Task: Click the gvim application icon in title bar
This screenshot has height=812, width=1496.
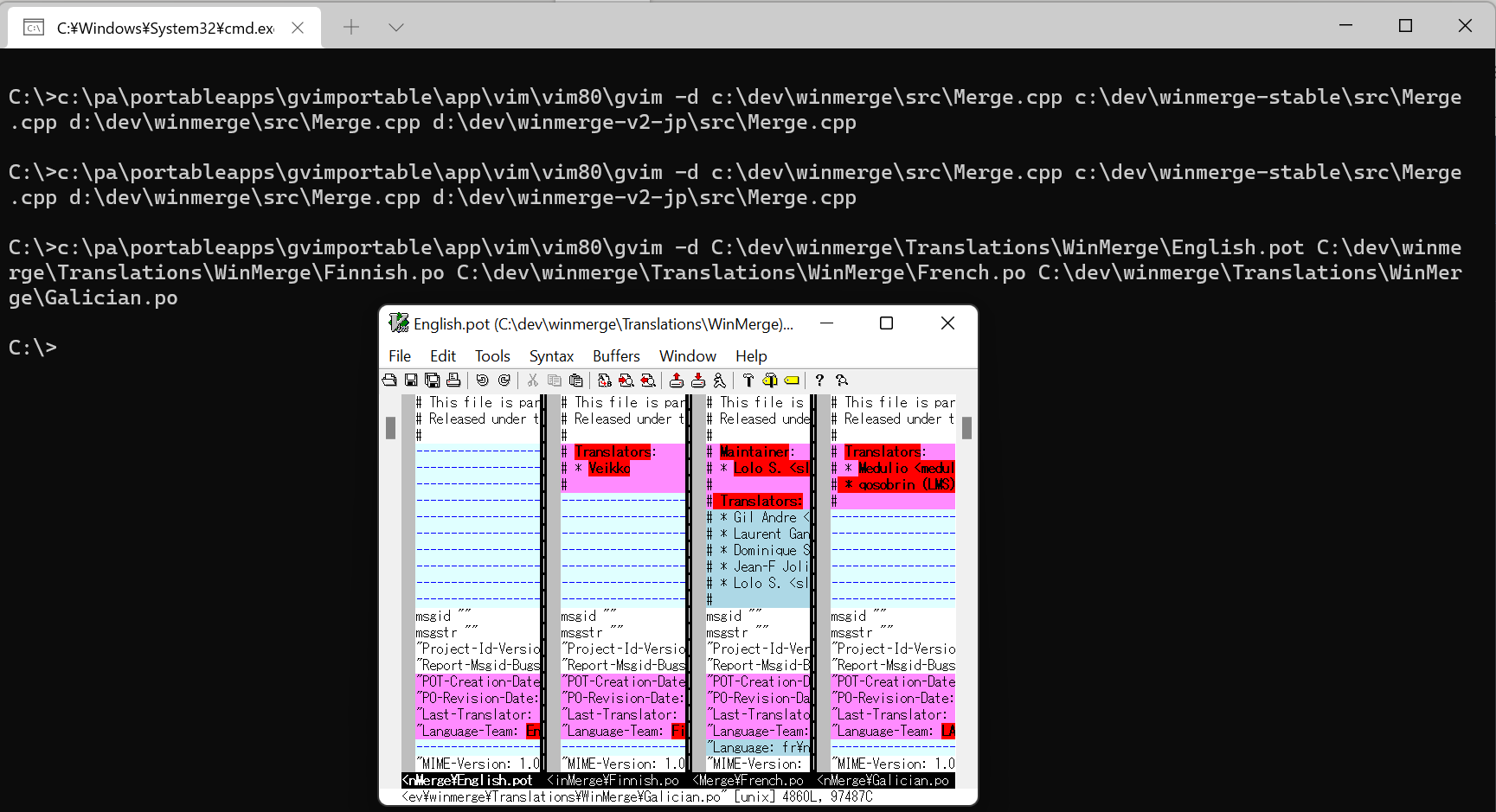Action: pyautogui.click(x=398, y=323)
